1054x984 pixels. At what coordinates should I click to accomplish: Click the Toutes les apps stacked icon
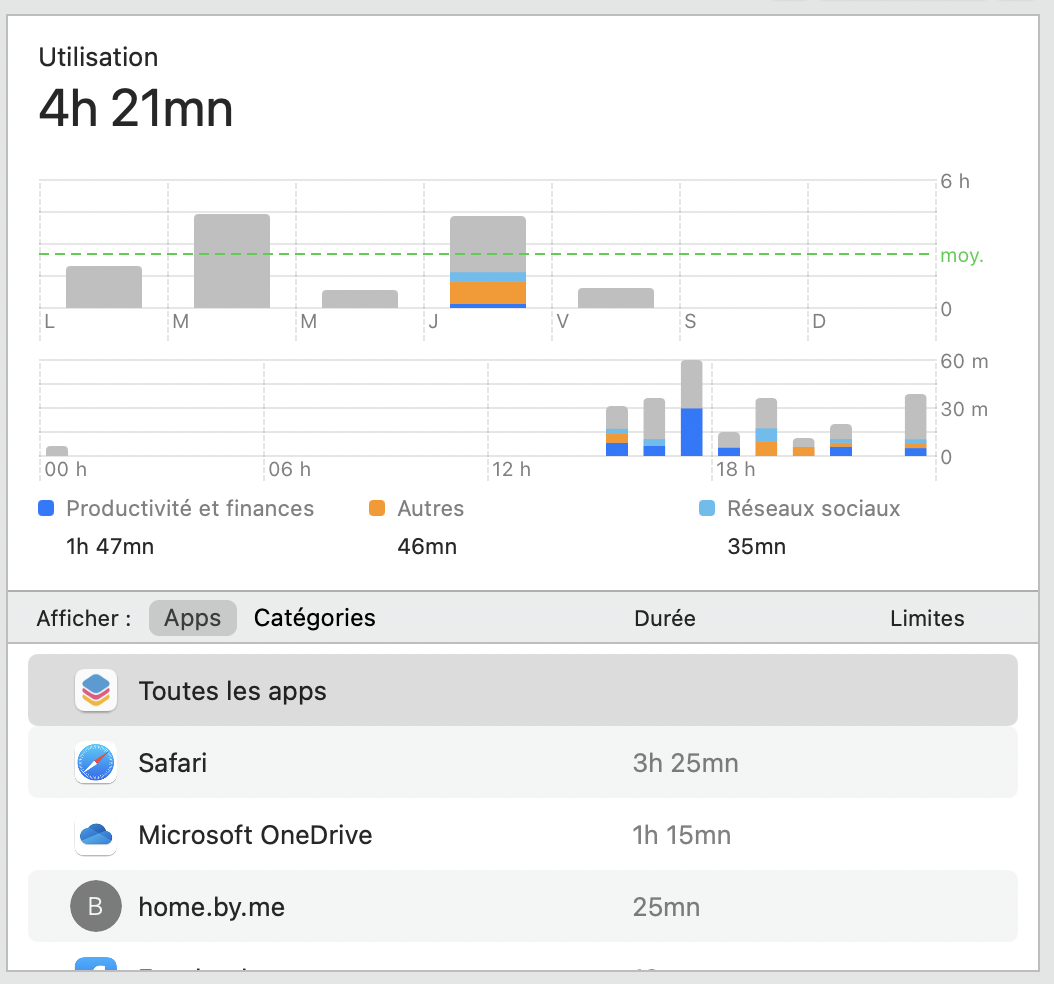click(96, 691)
